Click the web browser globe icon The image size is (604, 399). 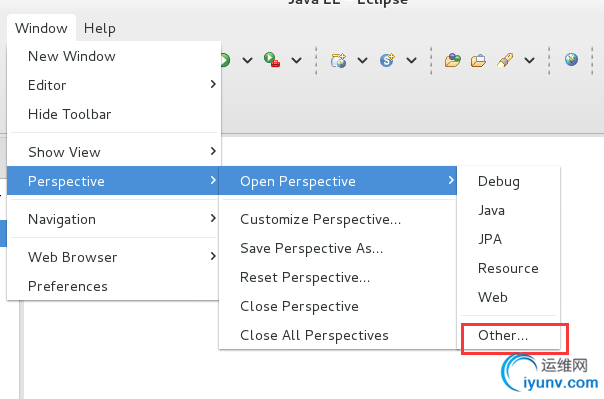click(x=571, y=59)
